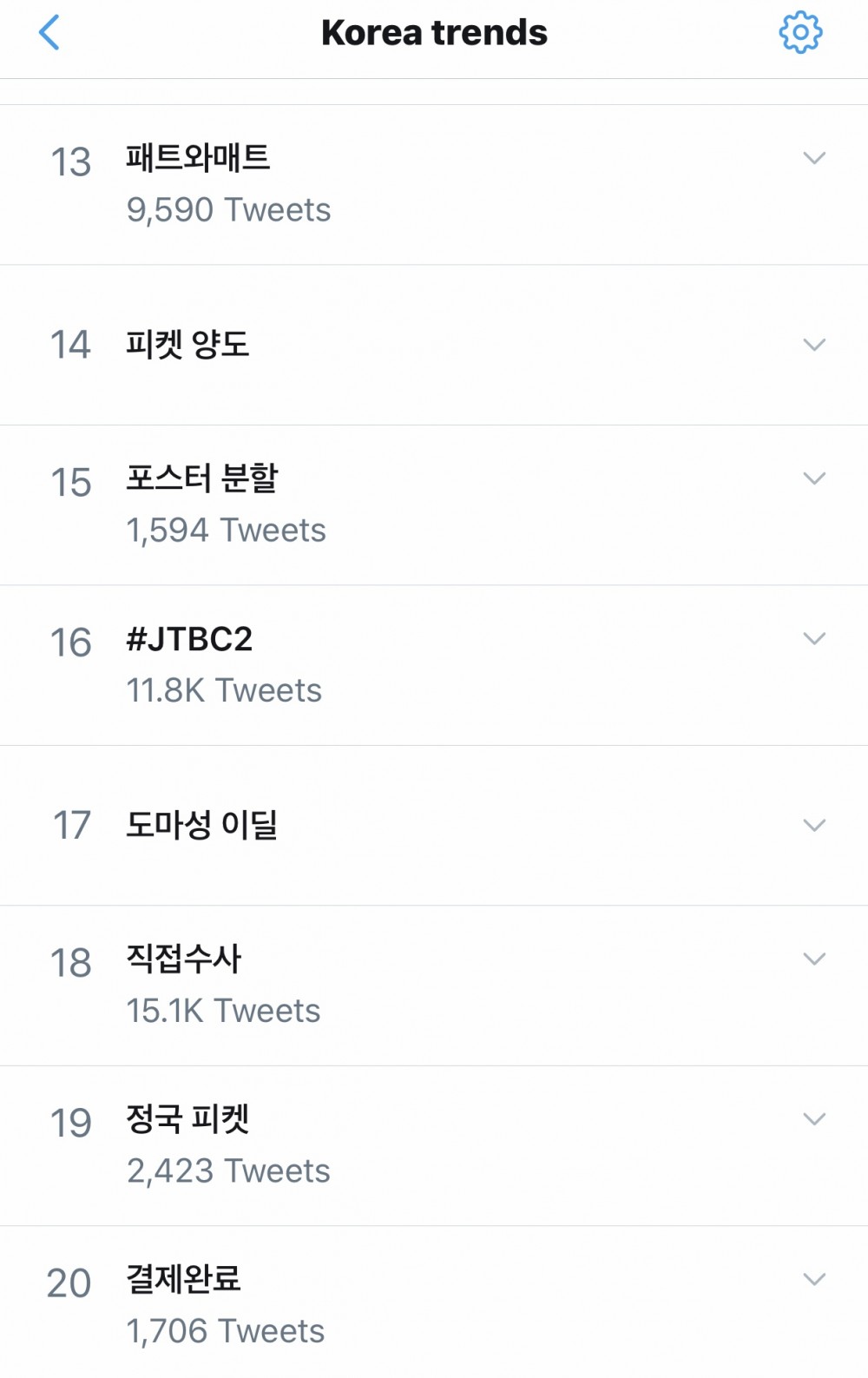Open trends settings gear icon
Viewport: 868px width, 1378px height.
800,33
